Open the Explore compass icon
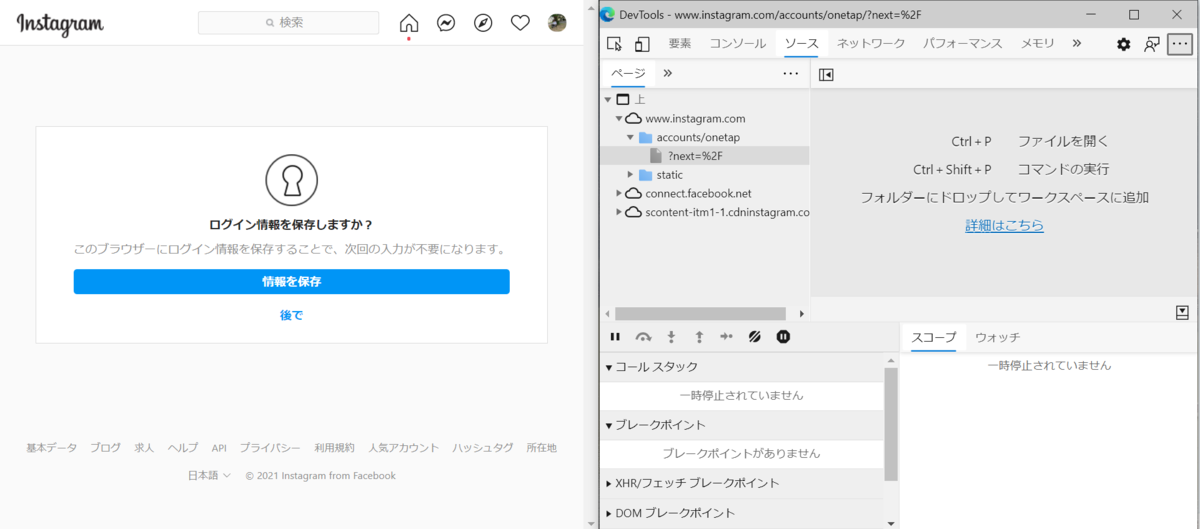 [x=483, y=23]
